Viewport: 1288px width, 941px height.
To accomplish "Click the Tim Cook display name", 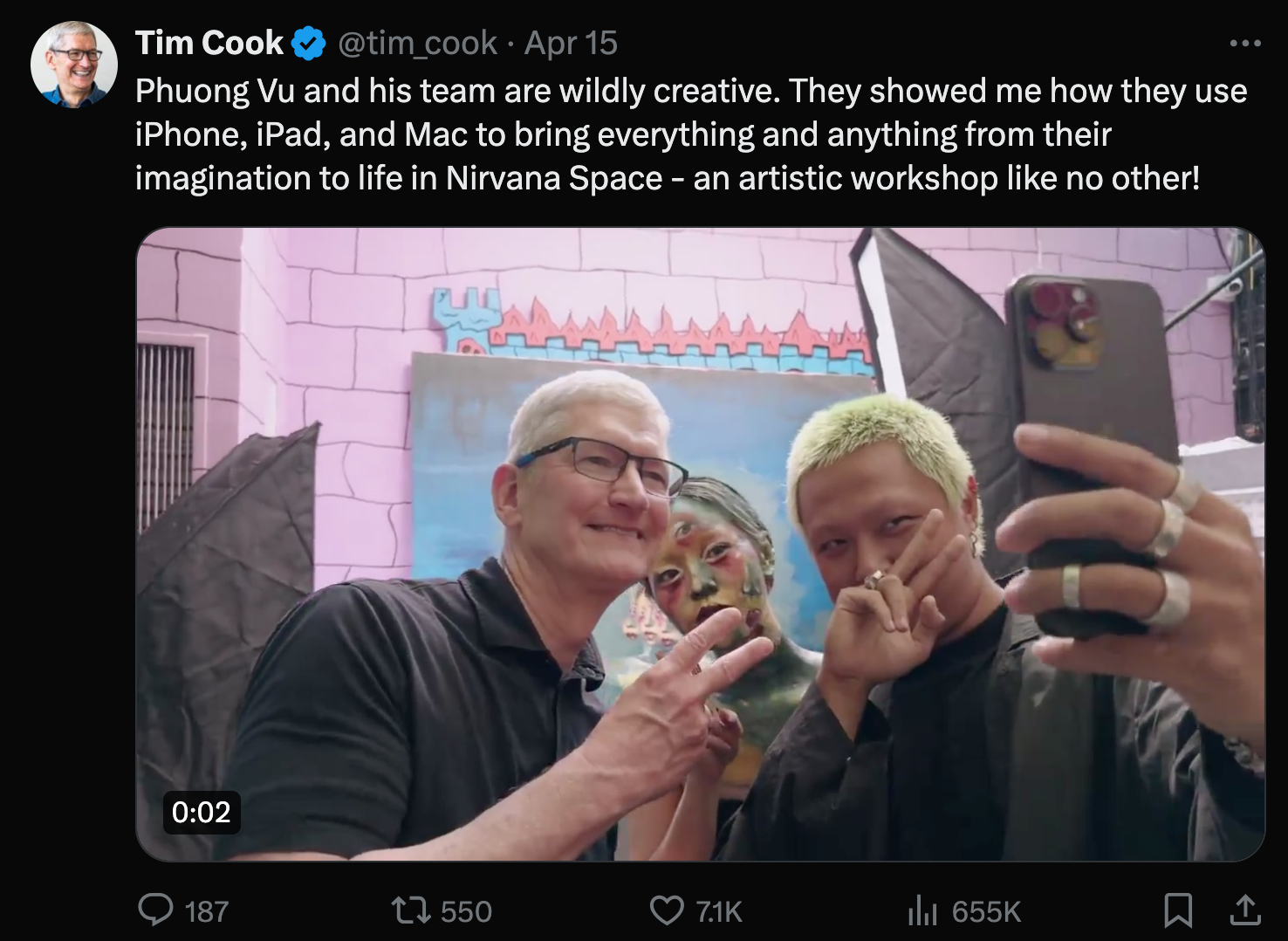I will coord(209,43).
